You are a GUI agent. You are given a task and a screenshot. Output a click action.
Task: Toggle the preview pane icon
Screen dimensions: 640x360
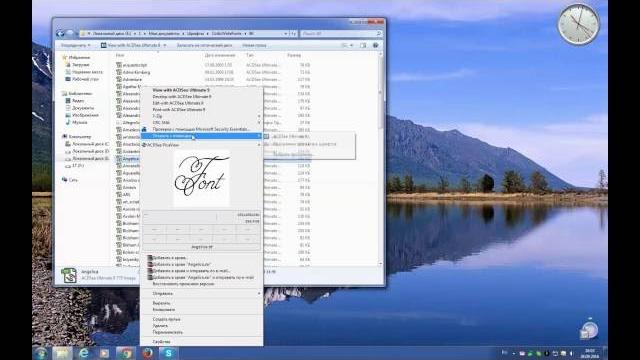[363, 45]
